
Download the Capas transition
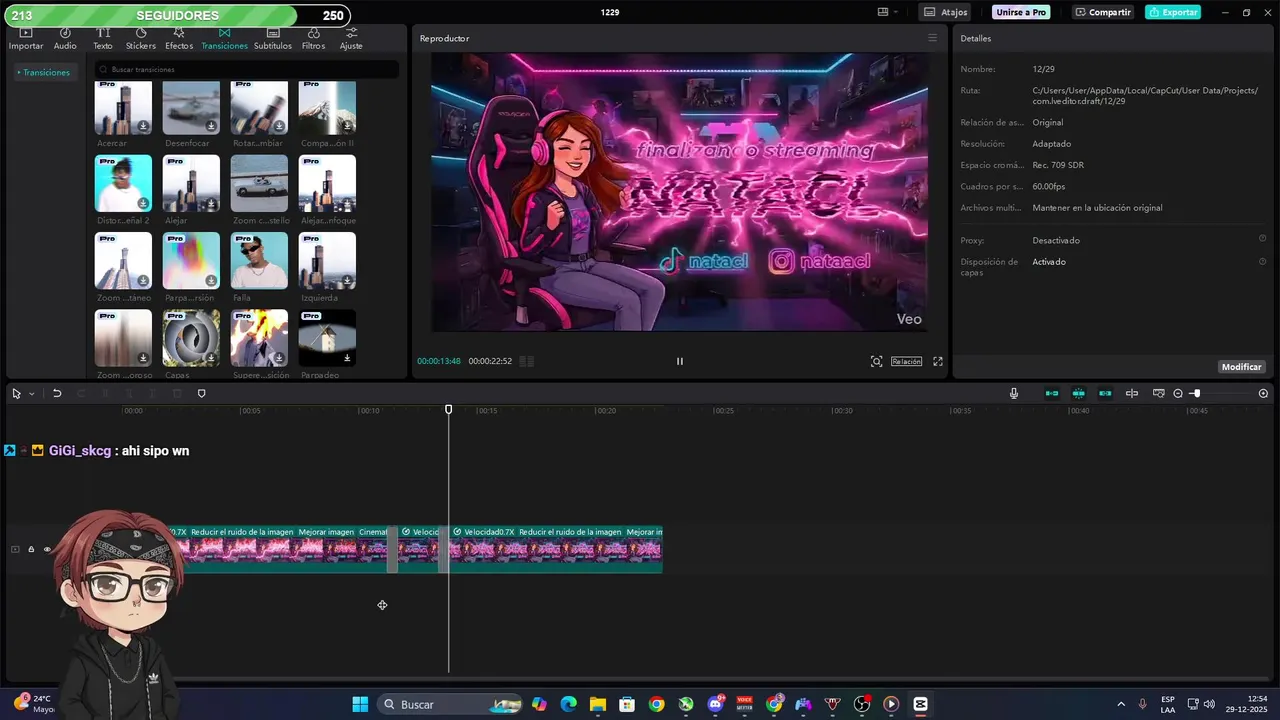tap(211, 358)
